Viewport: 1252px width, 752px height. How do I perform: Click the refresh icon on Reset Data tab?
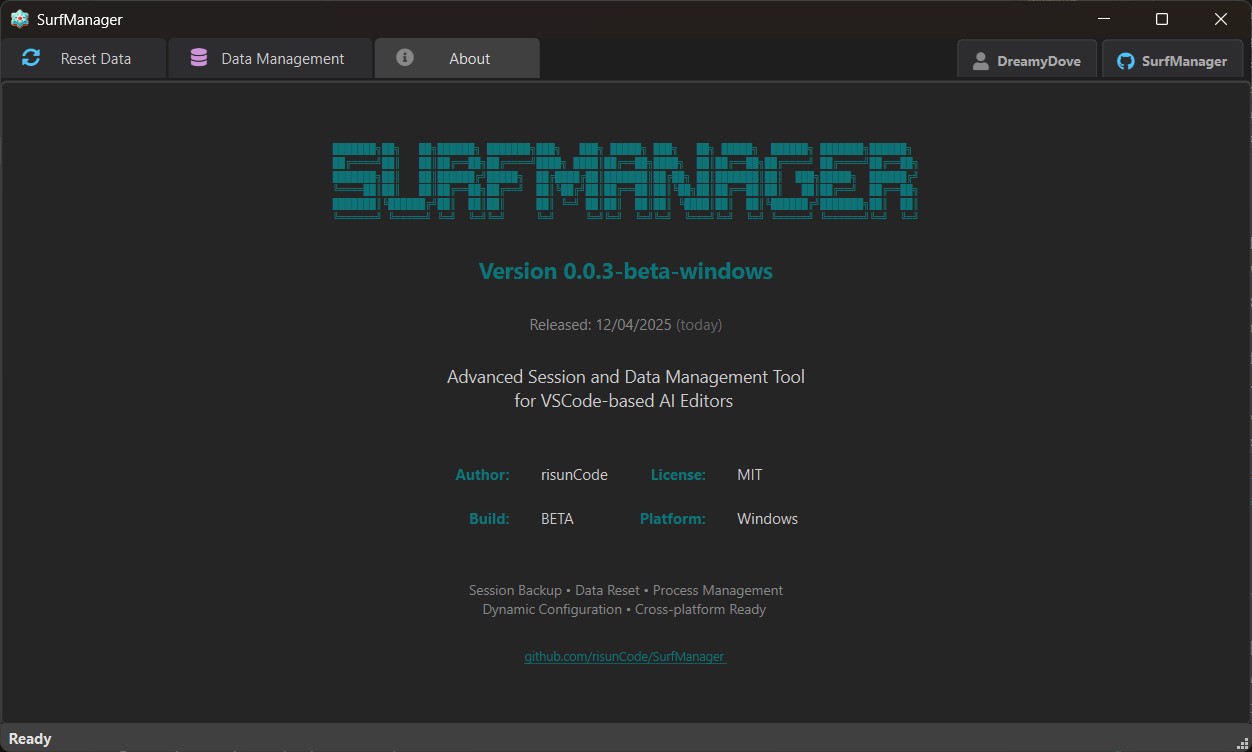[31, 58]
